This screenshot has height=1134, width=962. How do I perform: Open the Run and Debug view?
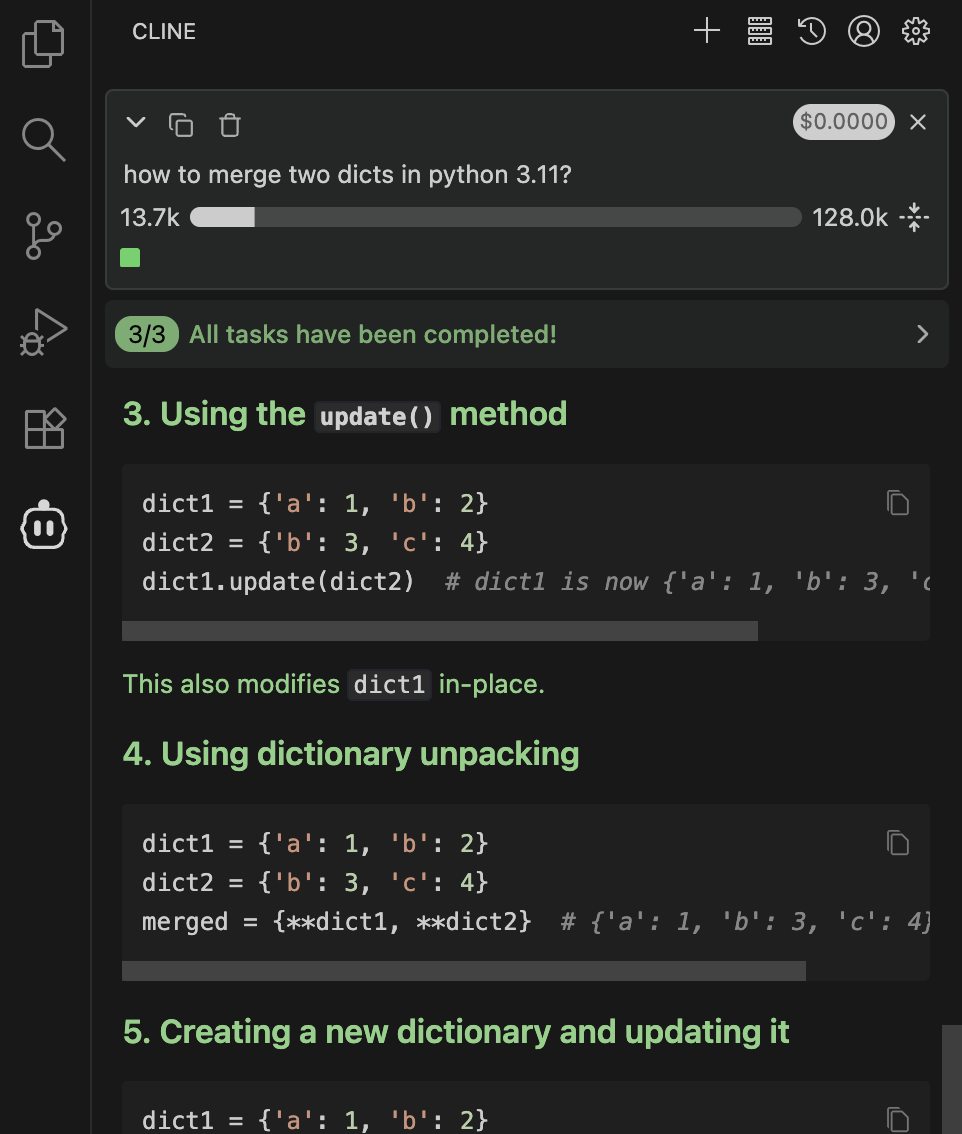[43, 332]
